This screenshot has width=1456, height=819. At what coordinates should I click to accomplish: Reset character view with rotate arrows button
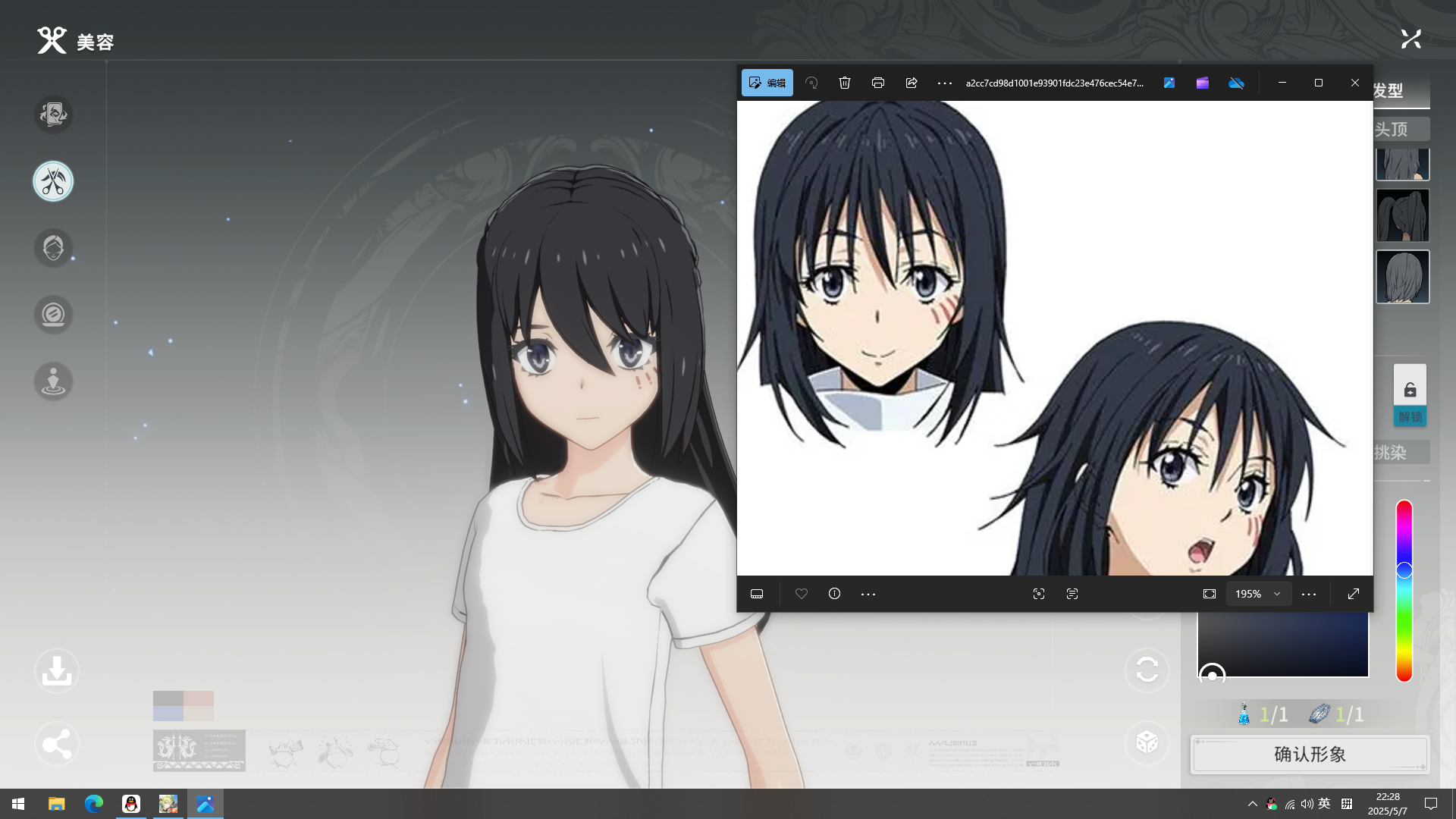pyautogui.click(x=1147, y=670)
